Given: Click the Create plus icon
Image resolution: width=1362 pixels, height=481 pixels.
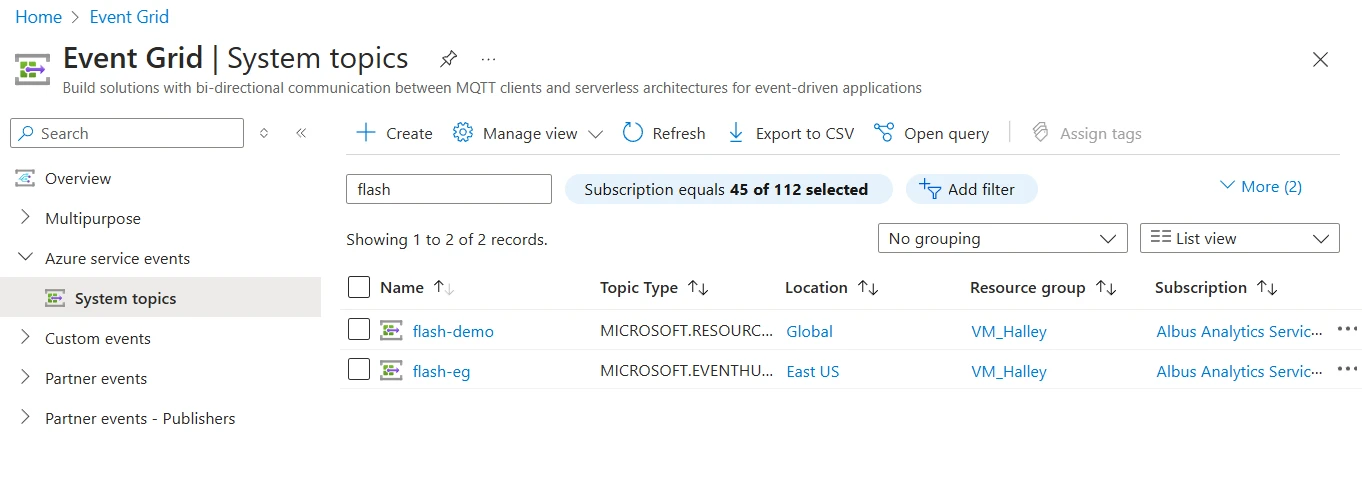Looking at the screenshot, I should coord(366,133).
